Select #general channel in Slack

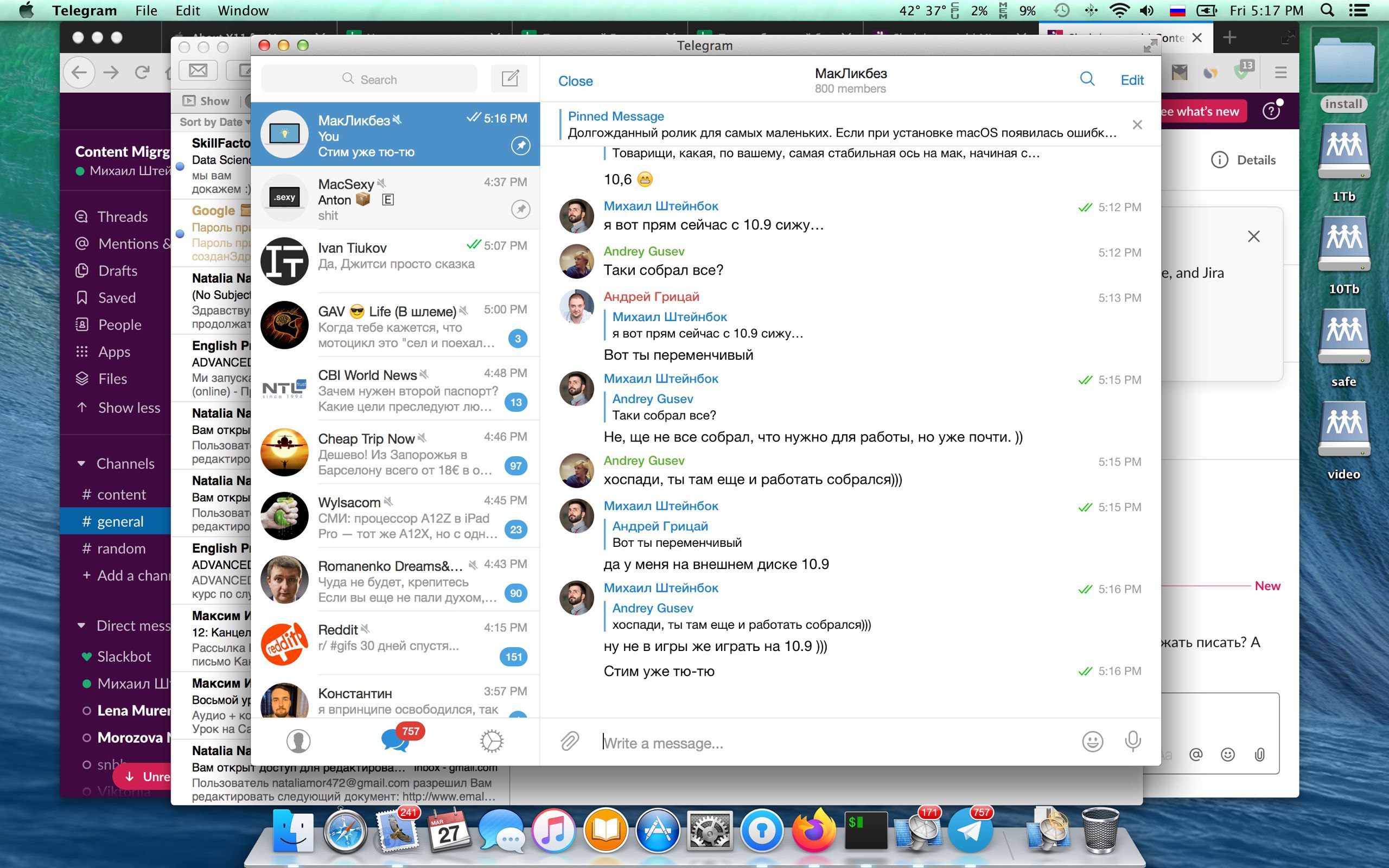[116, 521]
